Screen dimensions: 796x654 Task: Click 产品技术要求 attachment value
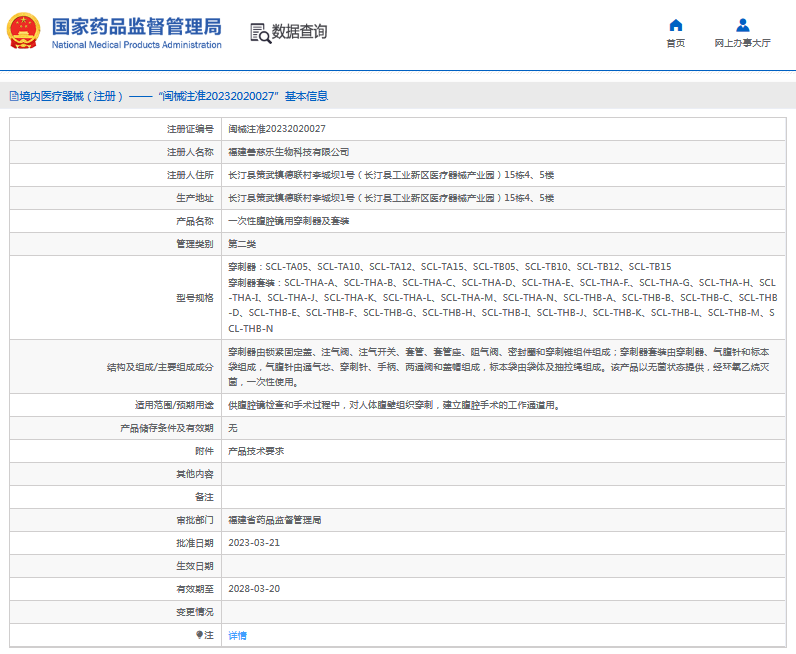coord(256,451)
